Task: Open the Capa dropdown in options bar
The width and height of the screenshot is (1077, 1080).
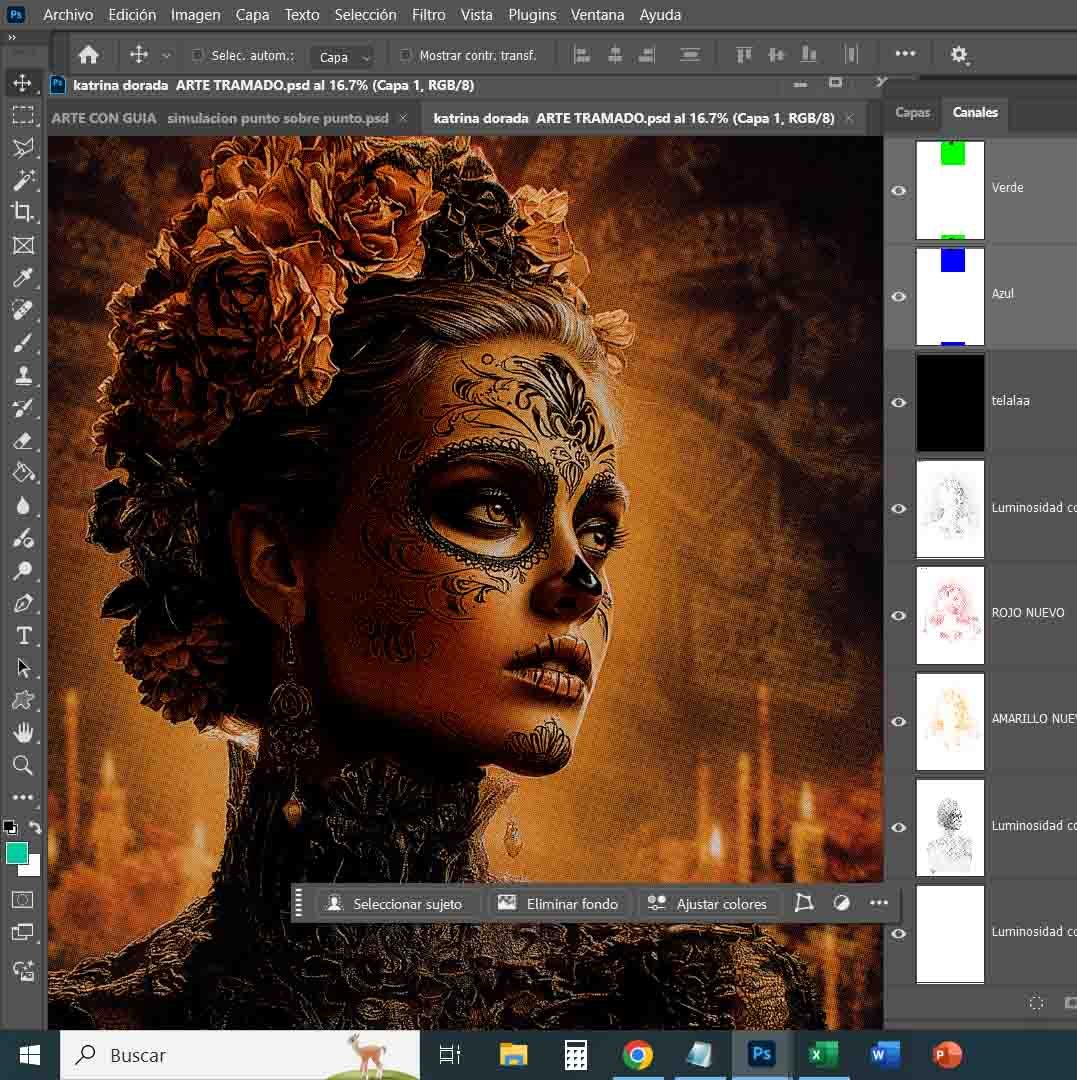Action: pyautogui.click(x=341, y=57)
